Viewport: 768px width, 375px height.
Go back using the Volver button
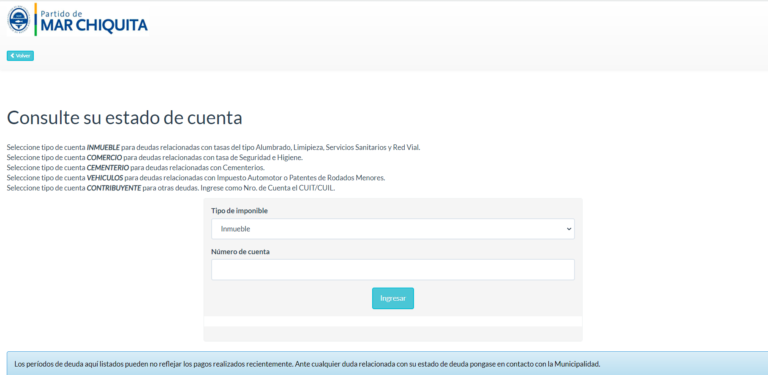(x=20, y=56)
